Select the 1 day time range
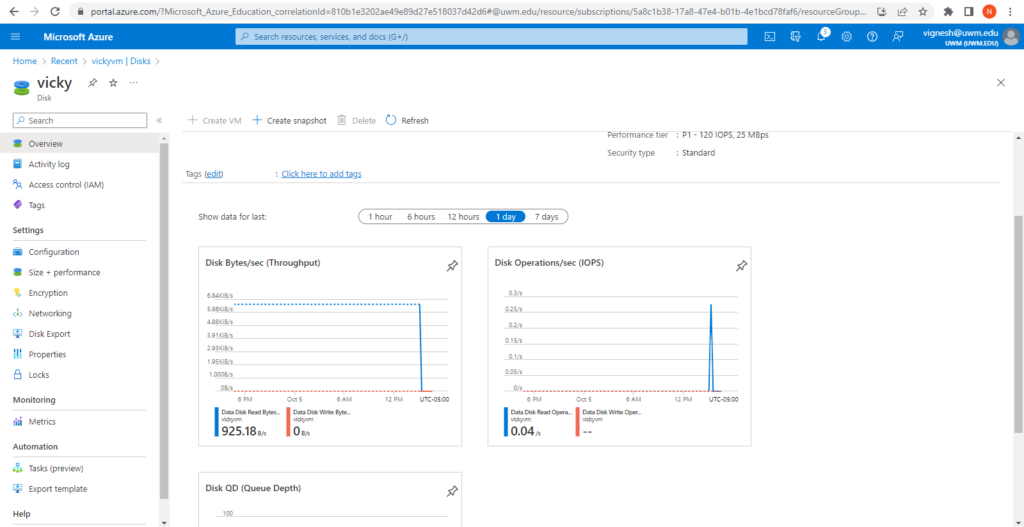Viewport: 1024px width, 527px height. [x=505, y=217]
